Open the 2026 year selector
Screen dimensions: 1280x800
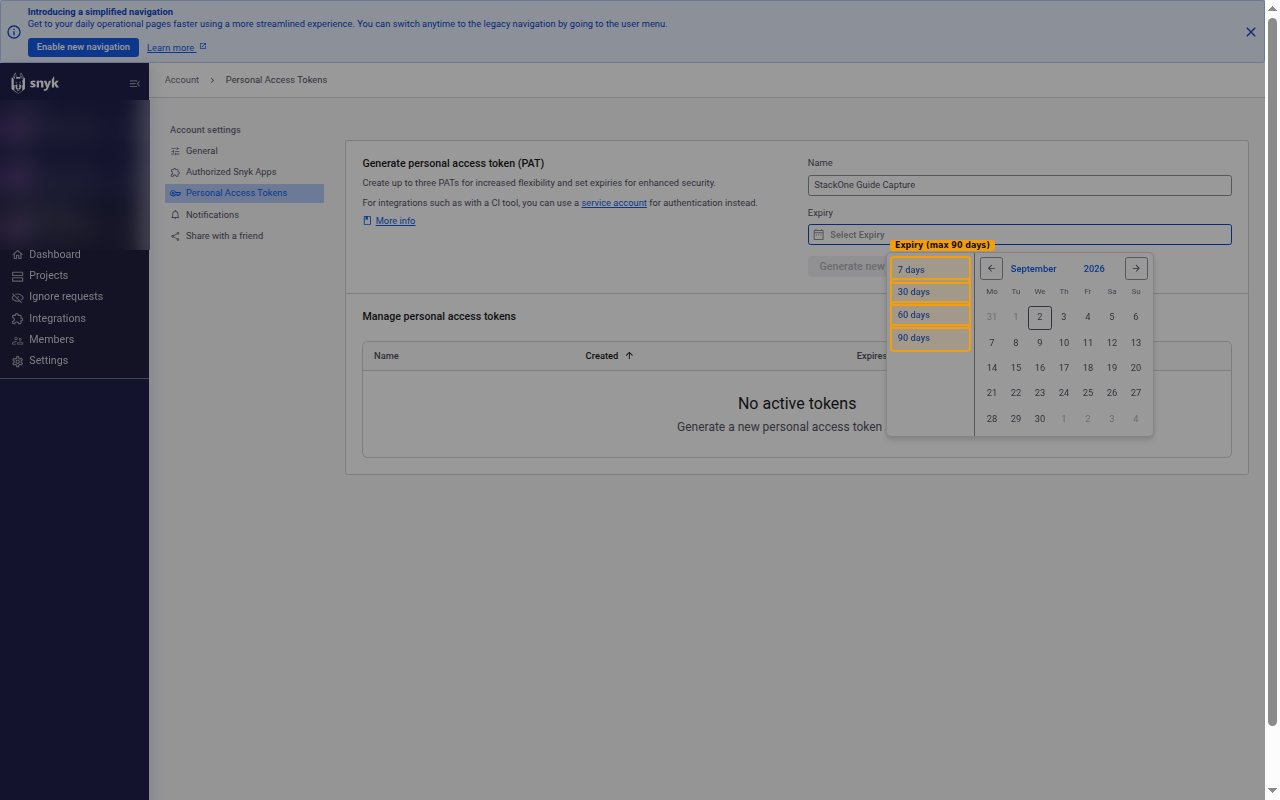1094,269
